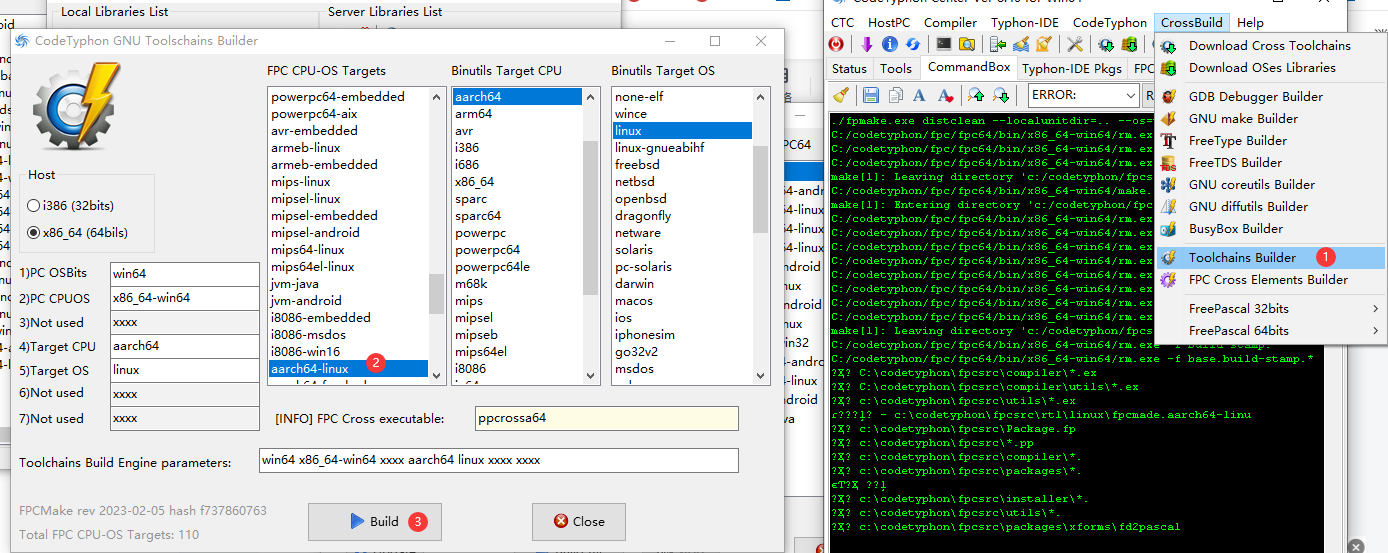This screenshot has width=1388, height=553.
Task: Choose FPC Cross Elements Builder menu entry
Action: click(1270, 279)
